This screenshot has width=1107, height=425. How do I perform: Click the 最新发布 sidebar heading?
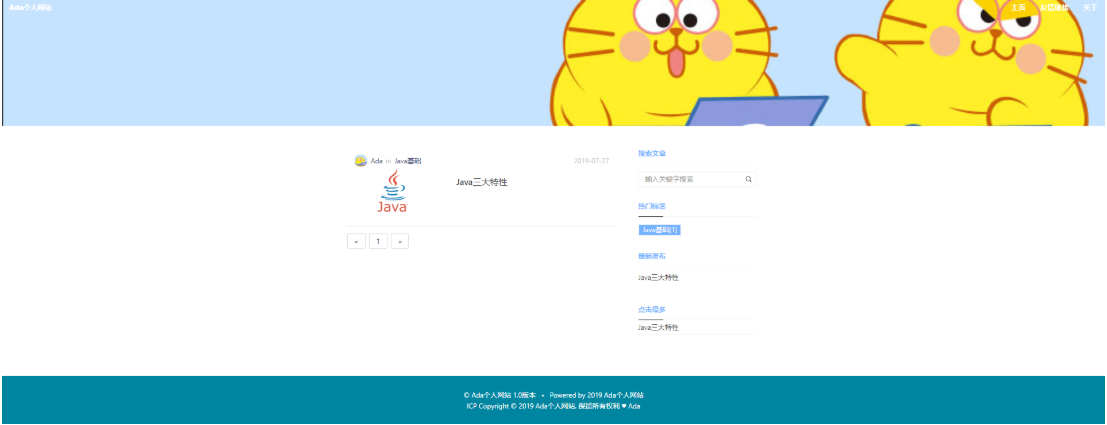[652, 256]
